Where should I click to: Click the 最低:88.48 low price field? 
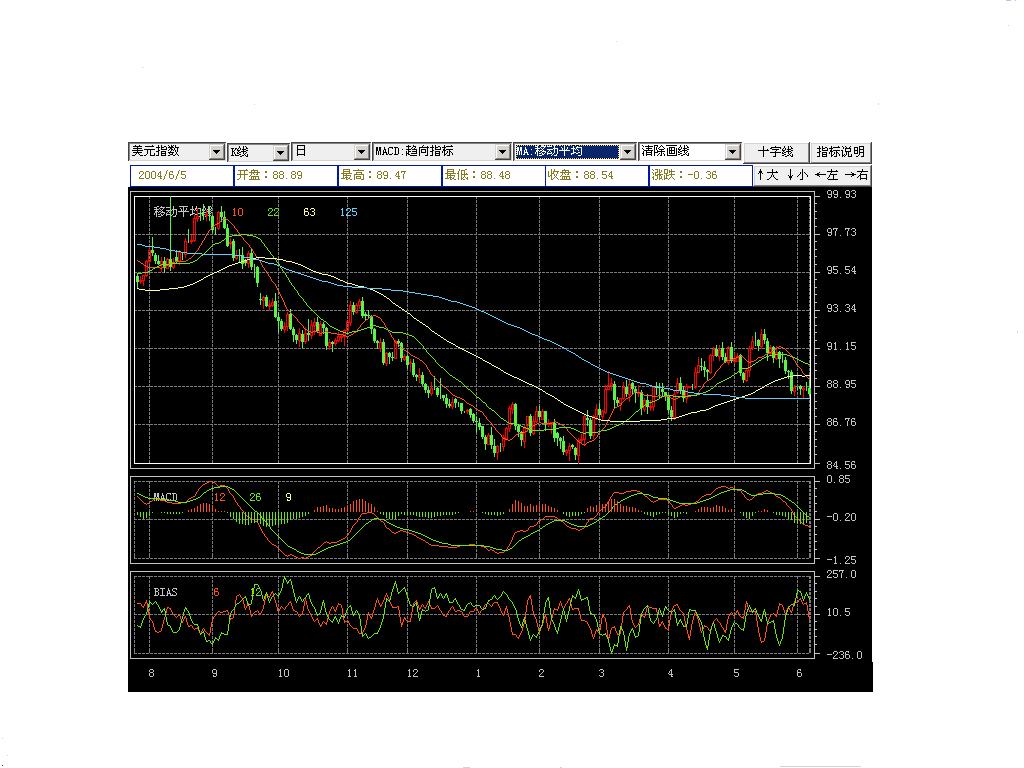(493, 175)
